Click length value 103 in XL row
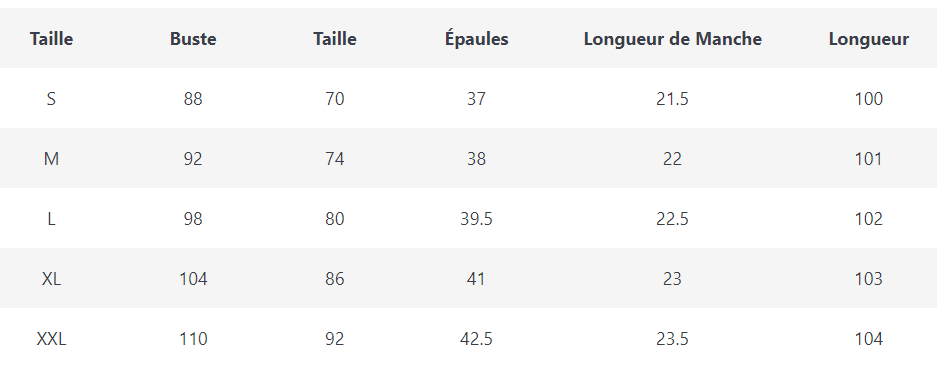The height and width of the screenshot is (382, 937). (868, 279)
